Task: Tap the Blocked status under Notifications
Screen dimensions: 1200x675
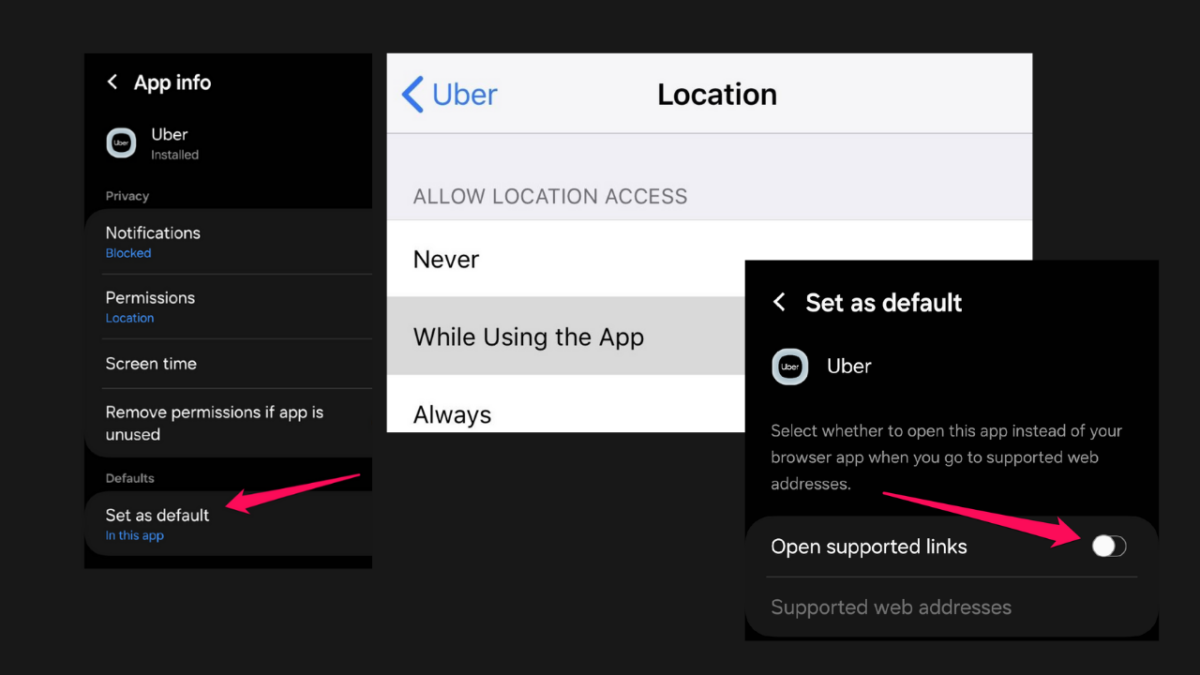Action: (x=128, y=252)
